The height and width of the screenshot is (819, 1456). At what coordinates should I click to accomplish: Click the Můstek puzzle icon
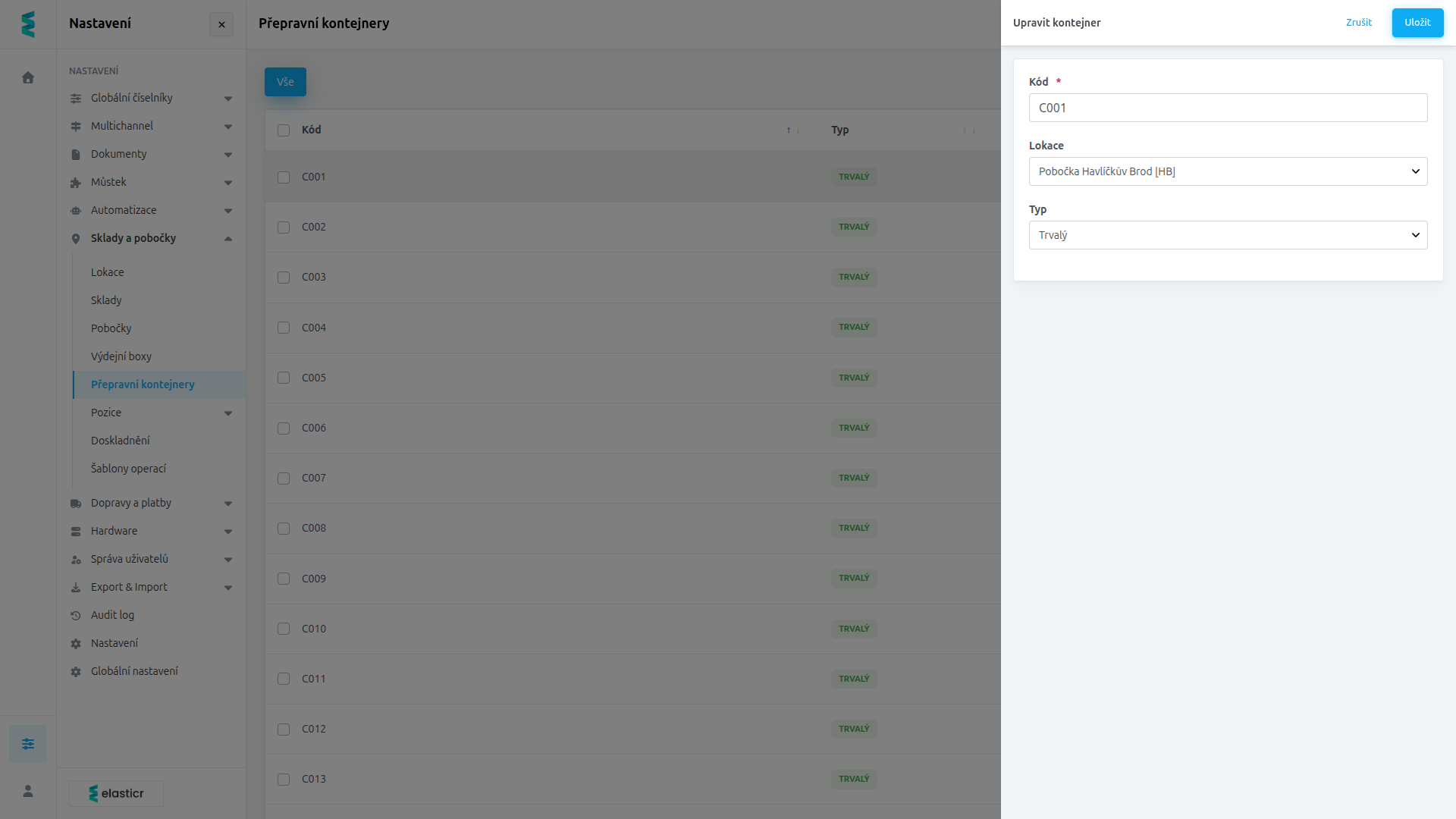tap(76, 183)
